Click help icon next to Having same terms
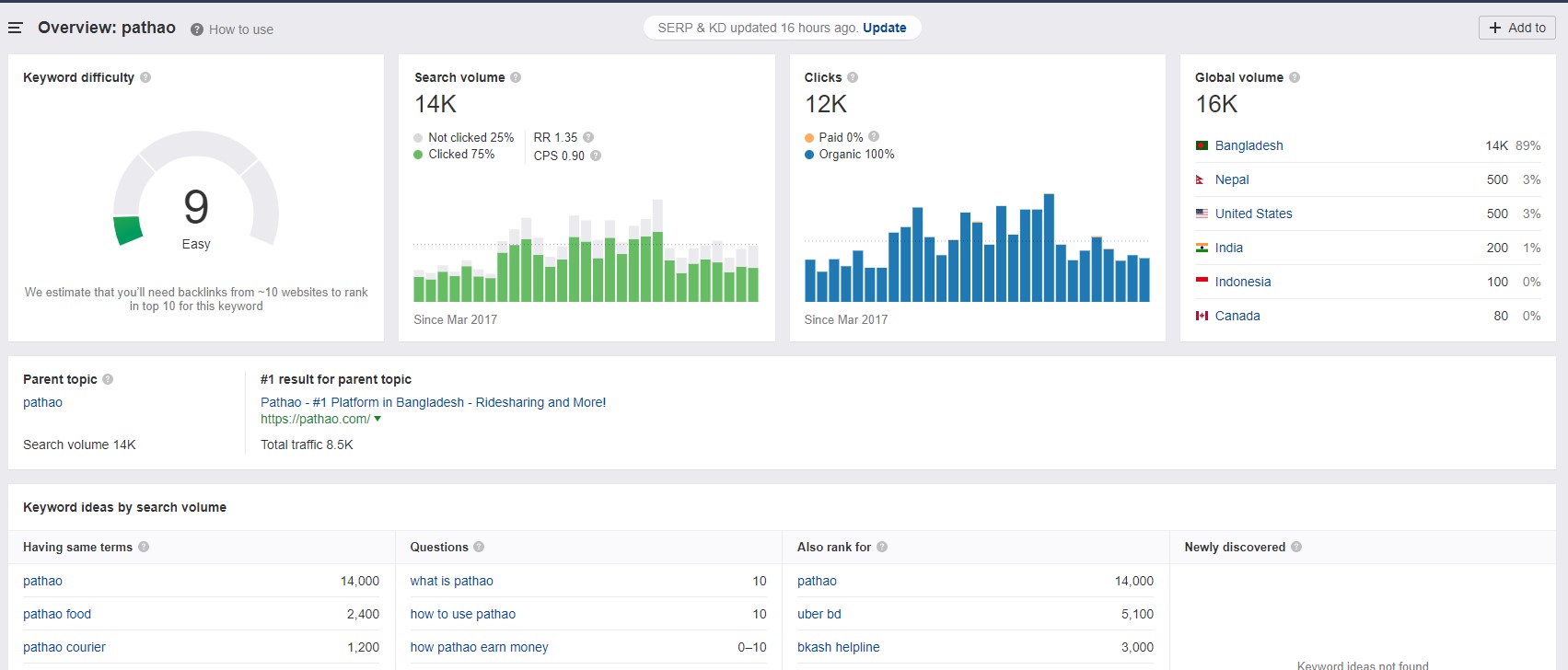Image resolution: width=1568 pixels, height=670 pixels. point(144,547)
